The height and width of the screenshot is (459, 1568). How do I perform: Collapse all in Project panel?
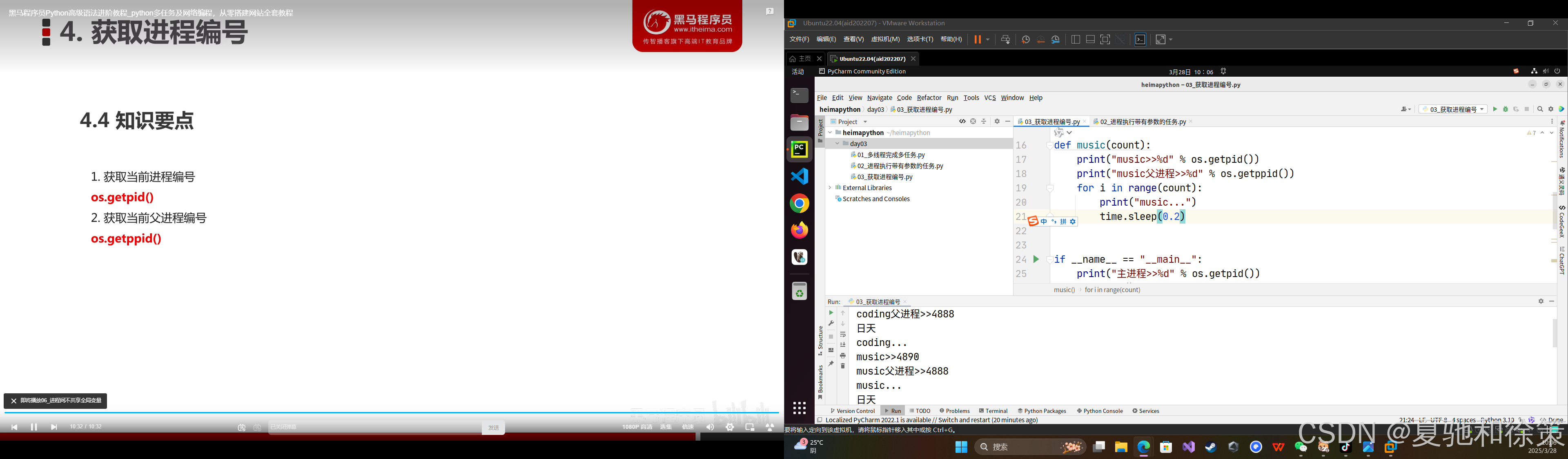pyautogui.click(x=984, y=122)
